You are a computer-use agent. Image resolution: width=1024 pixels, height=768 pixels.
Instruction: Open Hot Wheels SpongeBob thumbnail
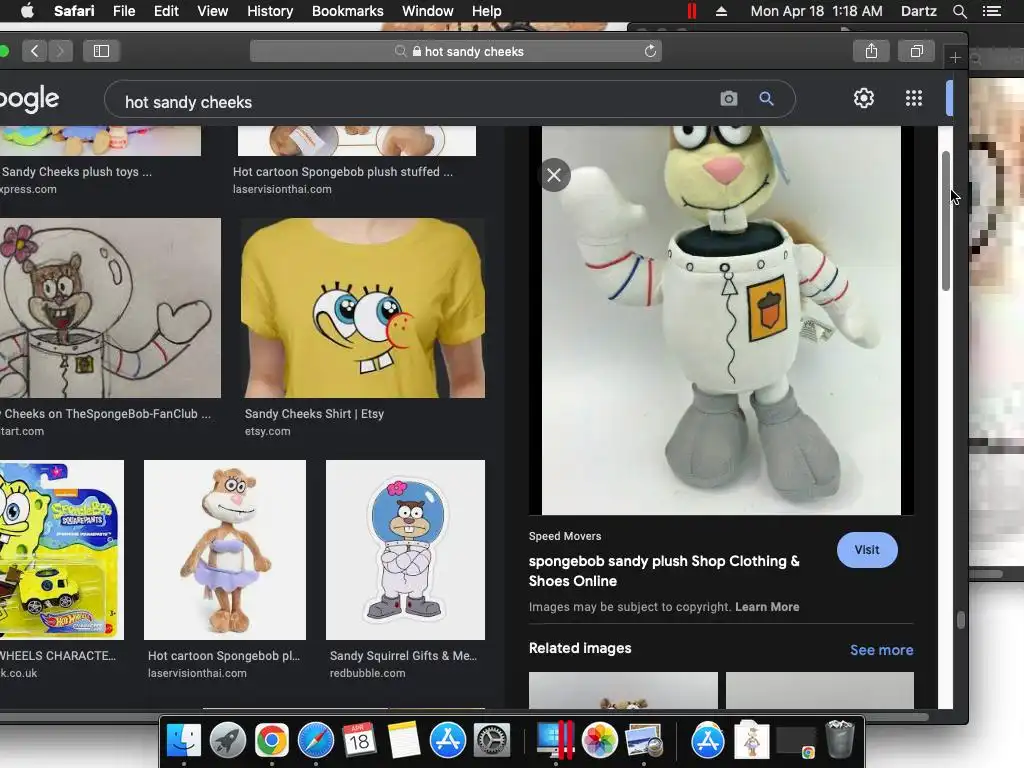[x=61, y=550]
